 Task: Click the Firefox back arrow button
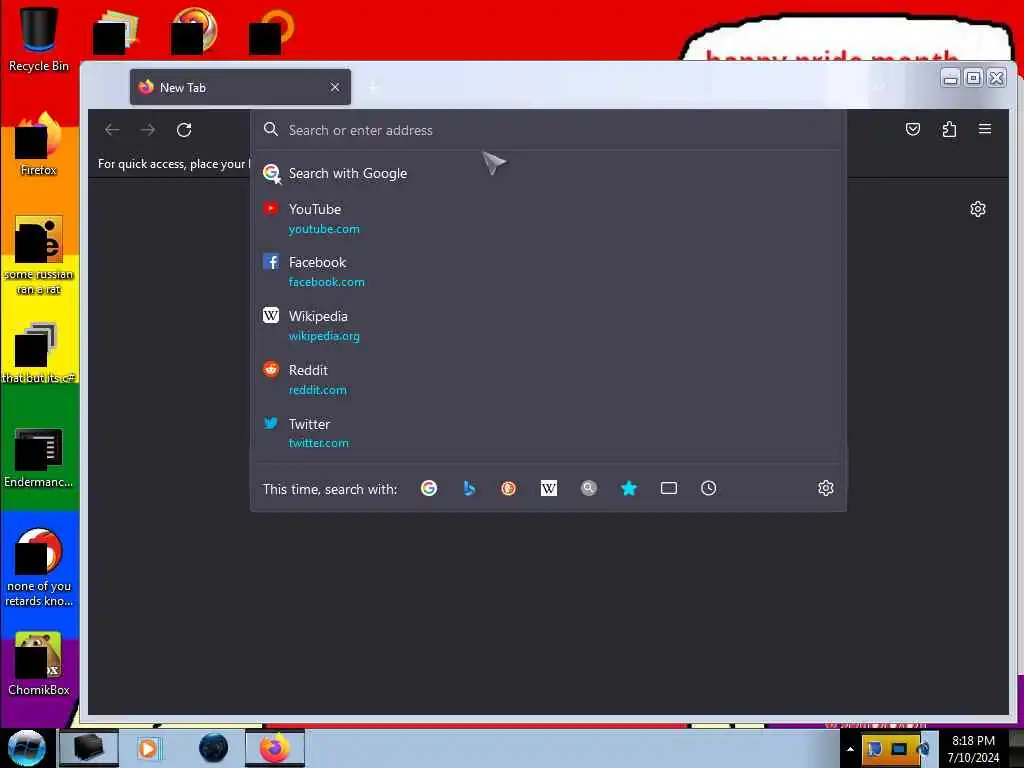(x=112, y=130)
